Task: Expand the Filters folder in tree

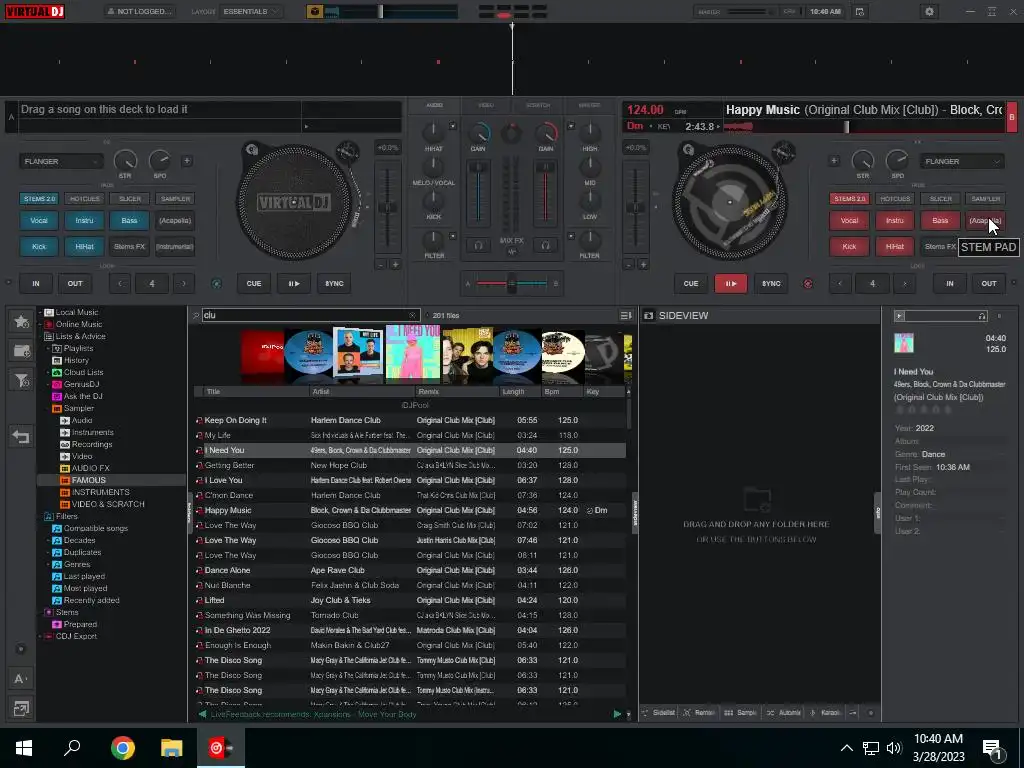Action: [x=40, y=516]
